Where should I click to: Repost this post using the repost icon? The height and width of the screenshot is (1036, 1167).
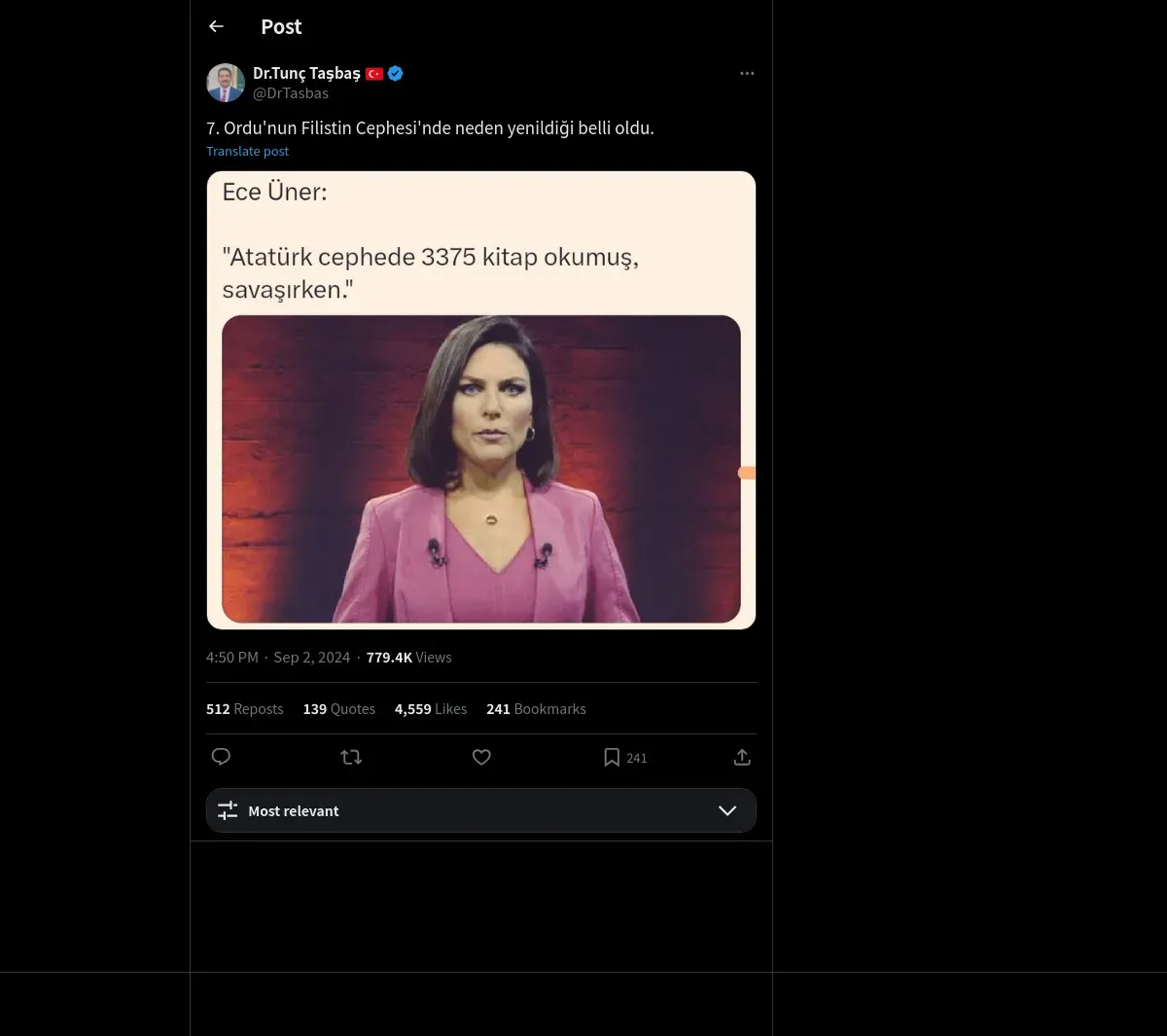pos(351,757)
